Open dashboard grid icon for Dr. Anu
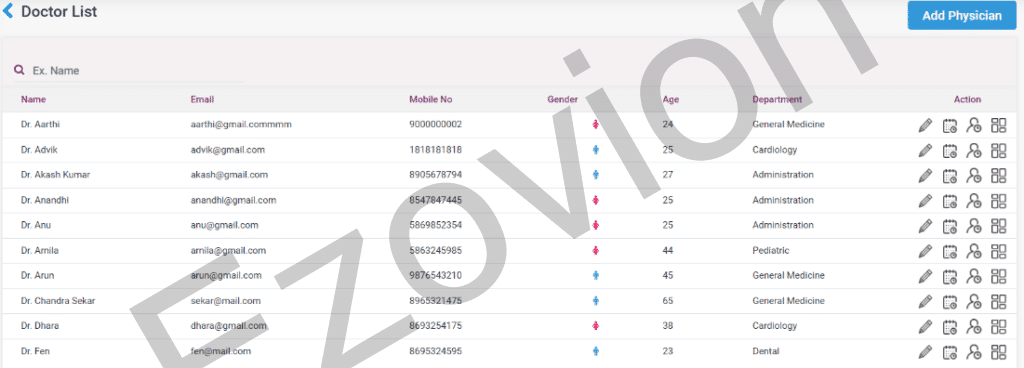The image size is (1024, 368). coord(999,225)
